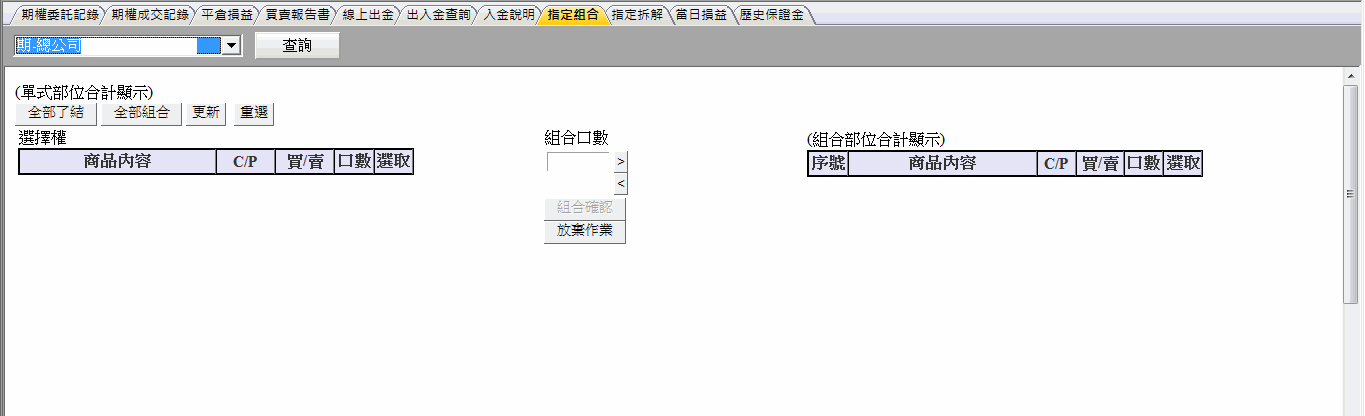Screen dimensions: 1365x416
Task: Open the 線上出金 tab
Action: tap(366, 15)
